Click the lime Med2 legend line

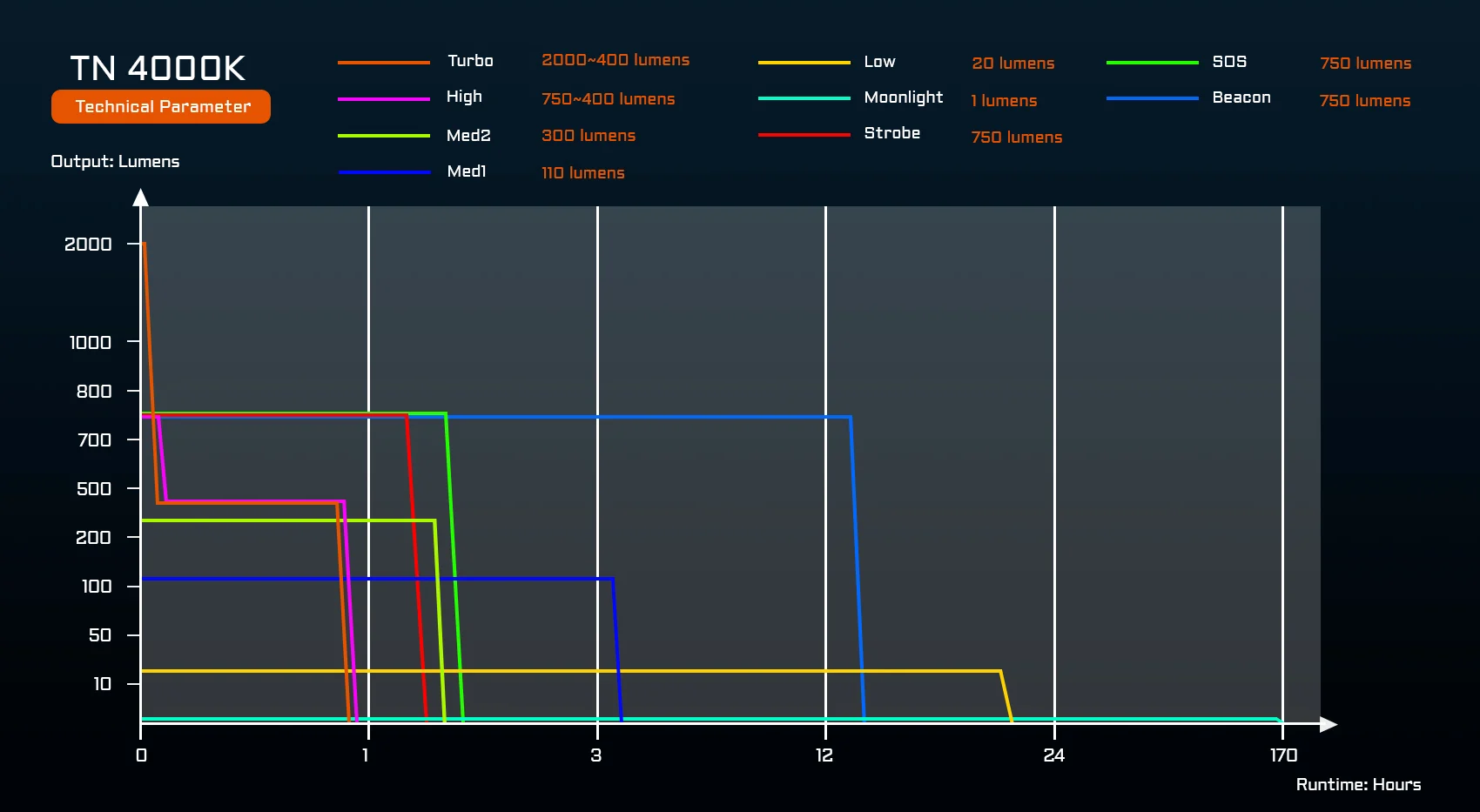[x=383, y=136]
